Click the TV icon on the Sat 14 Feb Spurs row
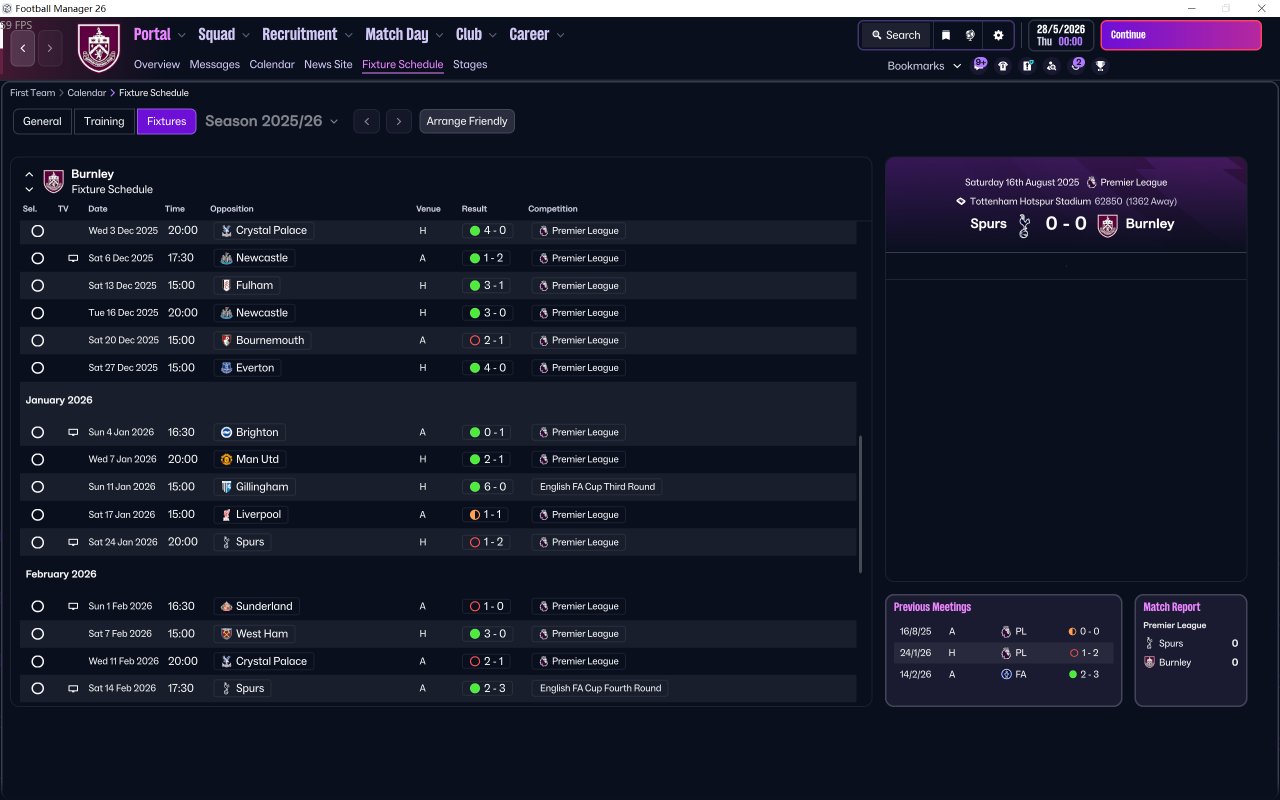The image size is (1280, 800). (x=73, y=689)
